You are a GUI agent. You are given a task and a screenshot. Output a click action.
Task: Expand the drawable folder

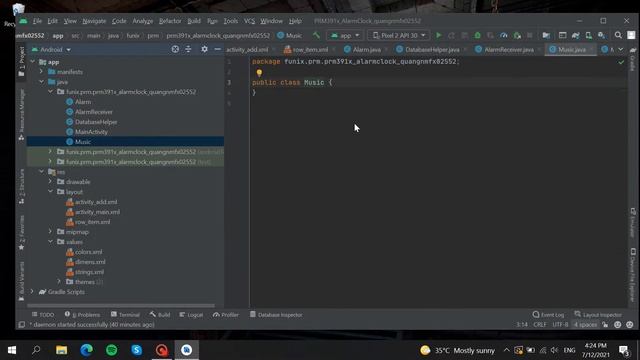50,182
